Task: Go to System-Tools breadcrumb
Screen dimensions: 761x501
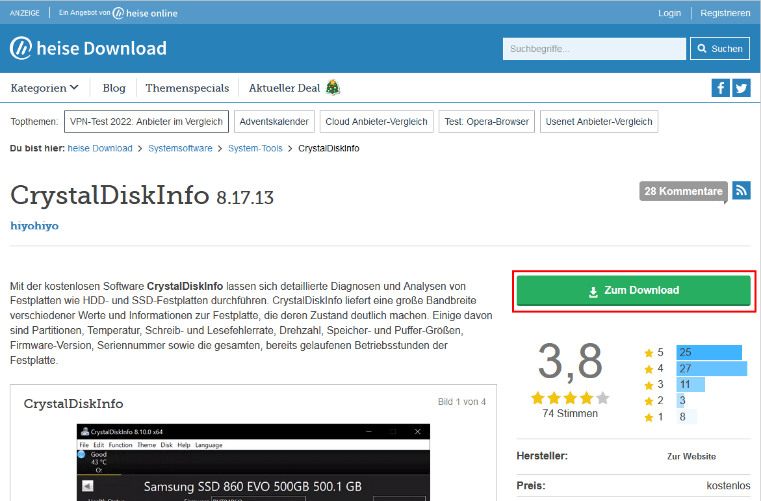Action: pos(255,149)
